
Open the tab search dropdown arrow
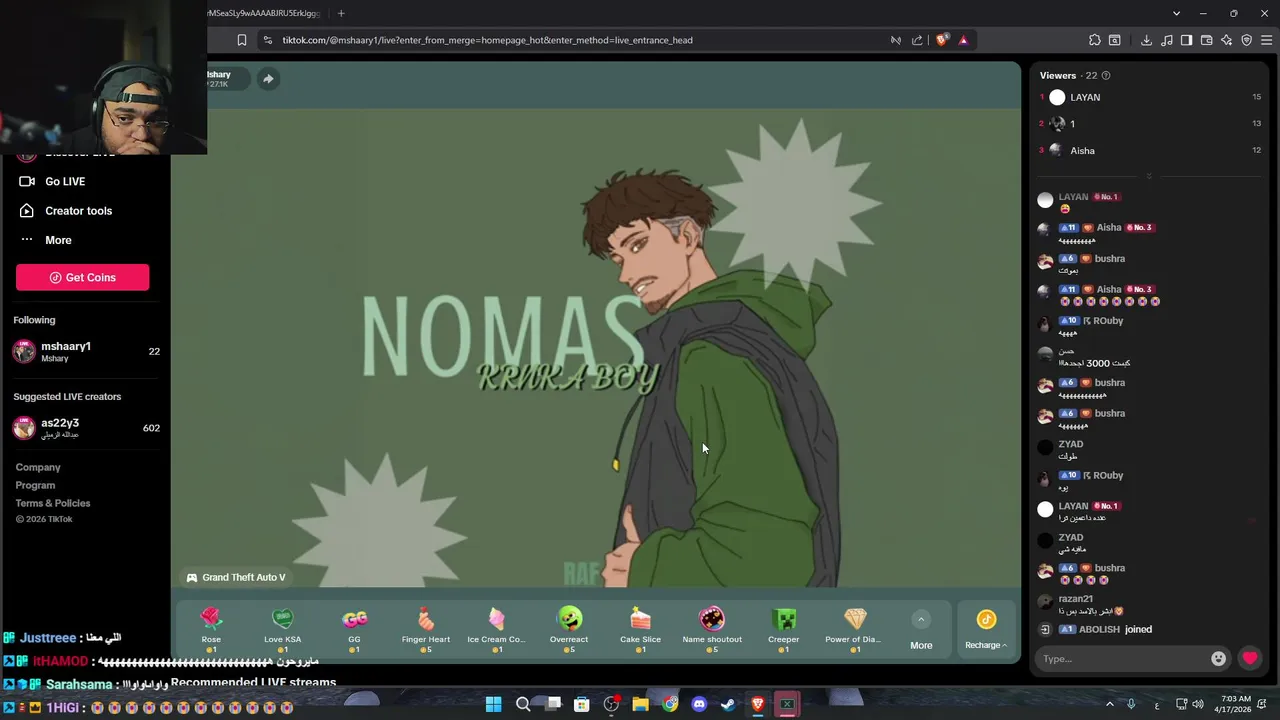point(1176,13)
